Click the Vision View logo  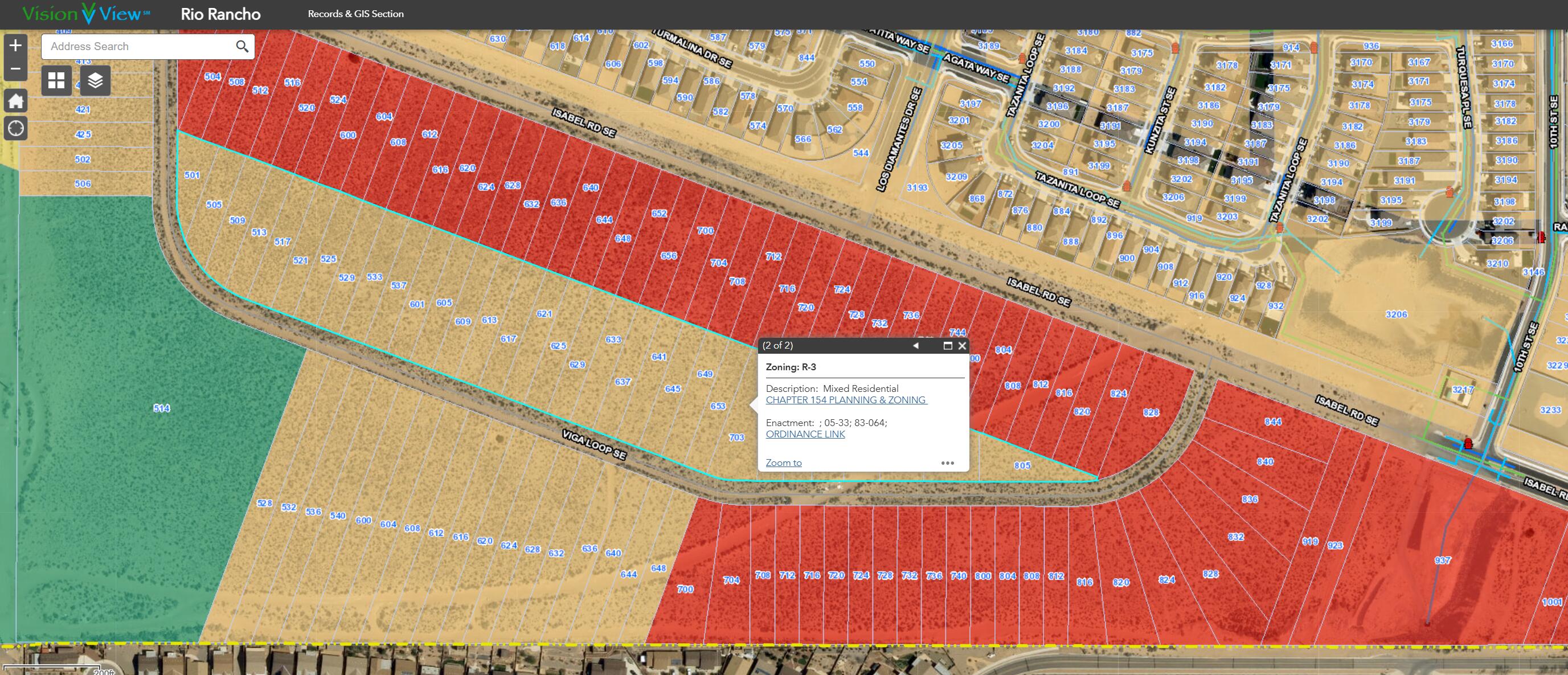[x=86, y=14]
